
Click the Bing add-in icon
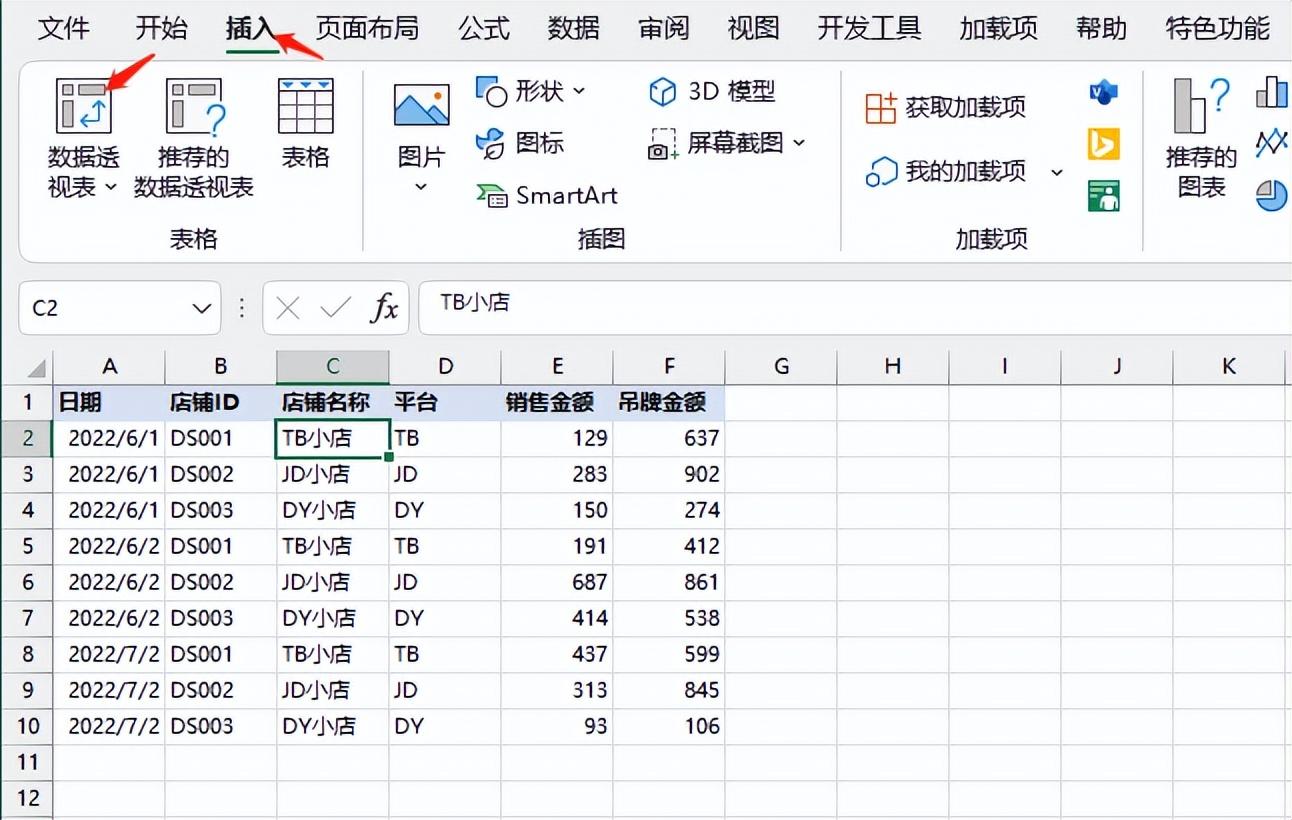point(1103,144)
